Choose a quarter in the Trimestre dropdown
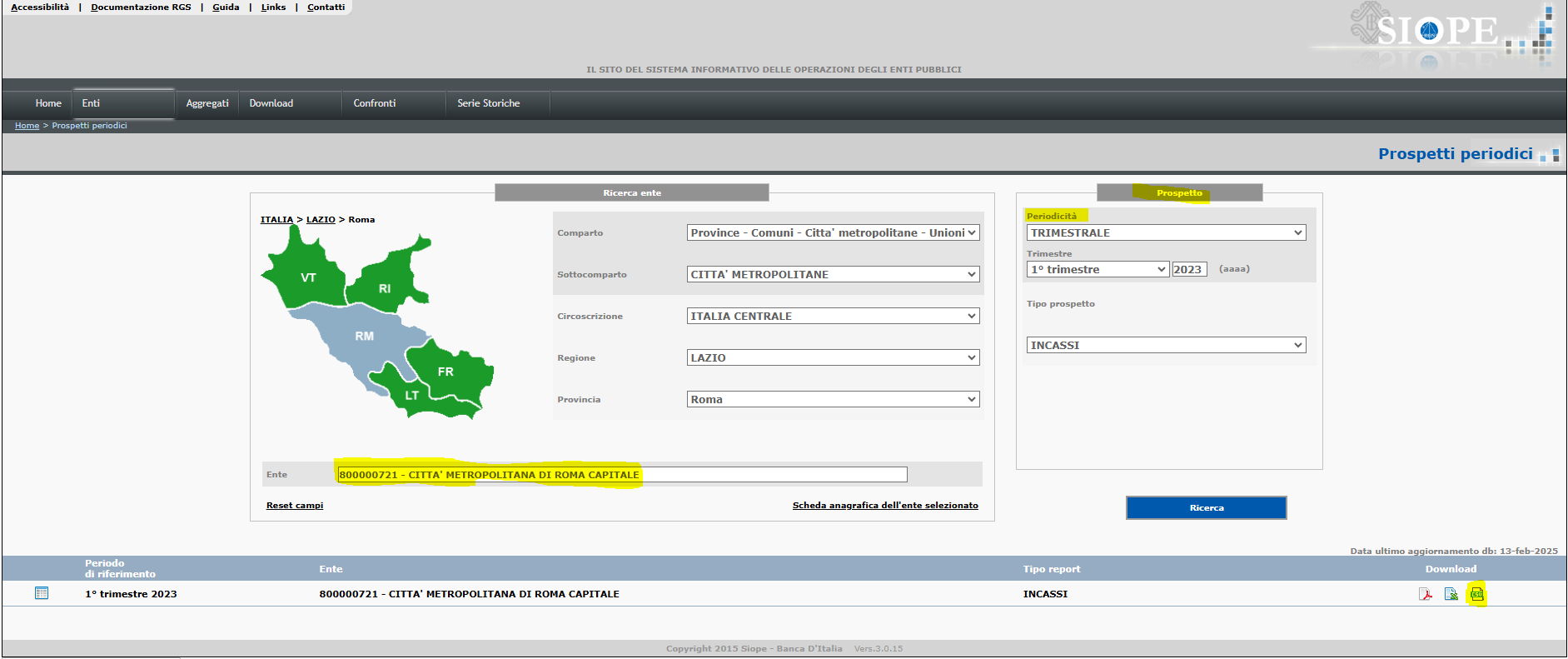 [1097, 270]
